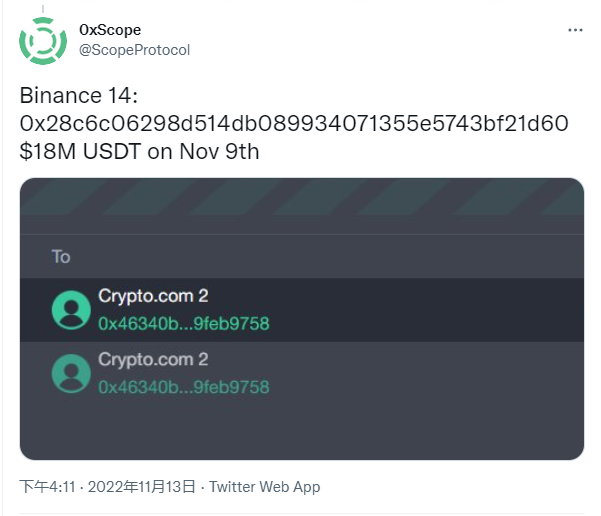Click the empty dark area below recipient rows
Screen dimensions: 601x516
pyautogui.click(x=301, y=432)
